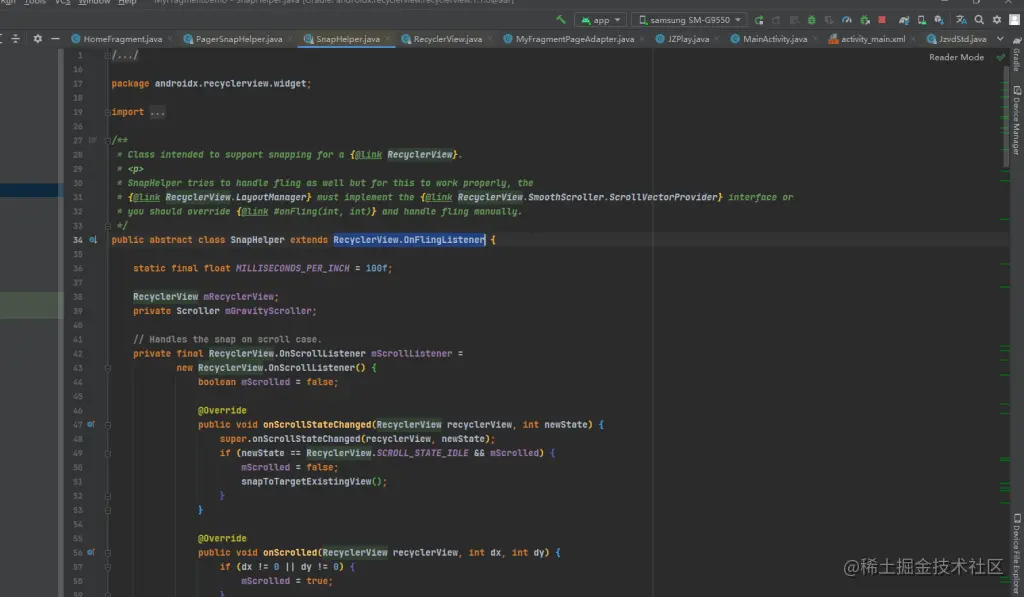Open the Device File Explorer side tab

click(x=1017, y=554)
